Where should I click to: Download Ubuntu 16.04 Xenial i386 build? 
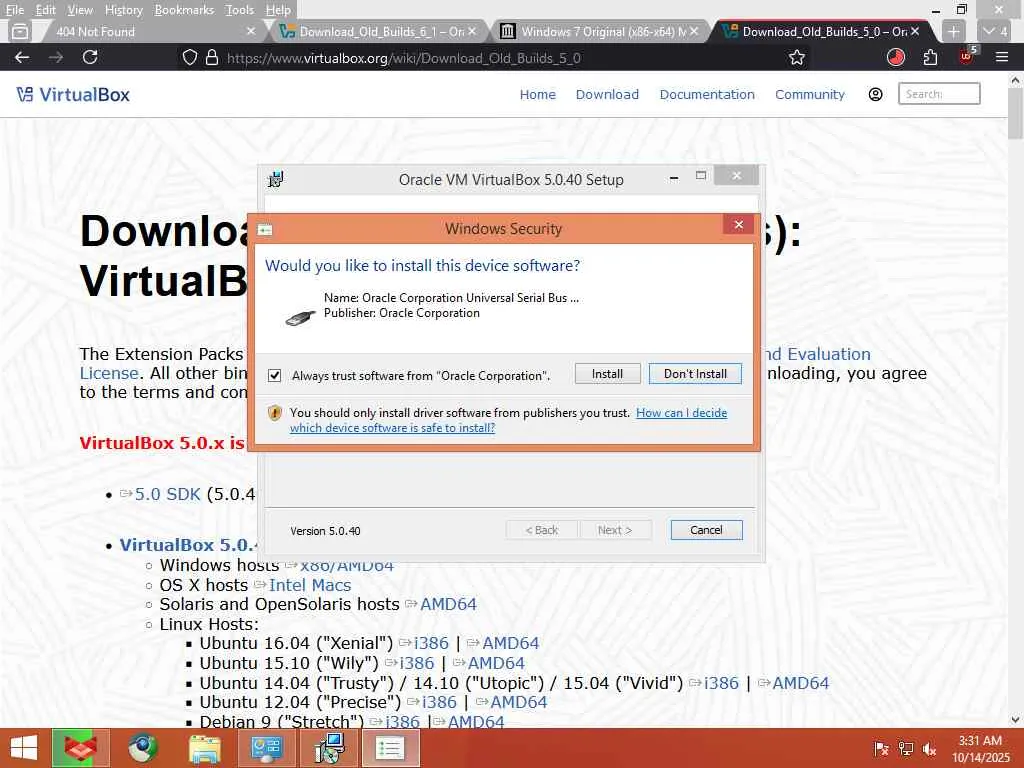tap(431, 643)
